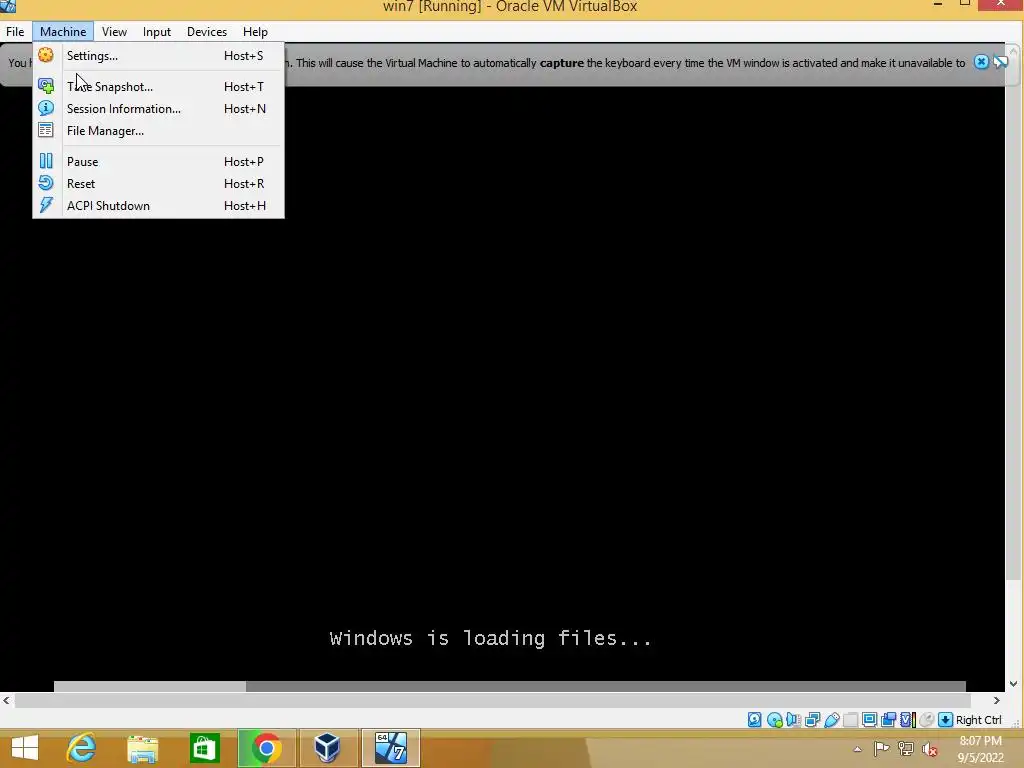This screenshot has width=1024, height=768.
Task: Open File Explorer from the taskbar
Action: coord(142,748)
